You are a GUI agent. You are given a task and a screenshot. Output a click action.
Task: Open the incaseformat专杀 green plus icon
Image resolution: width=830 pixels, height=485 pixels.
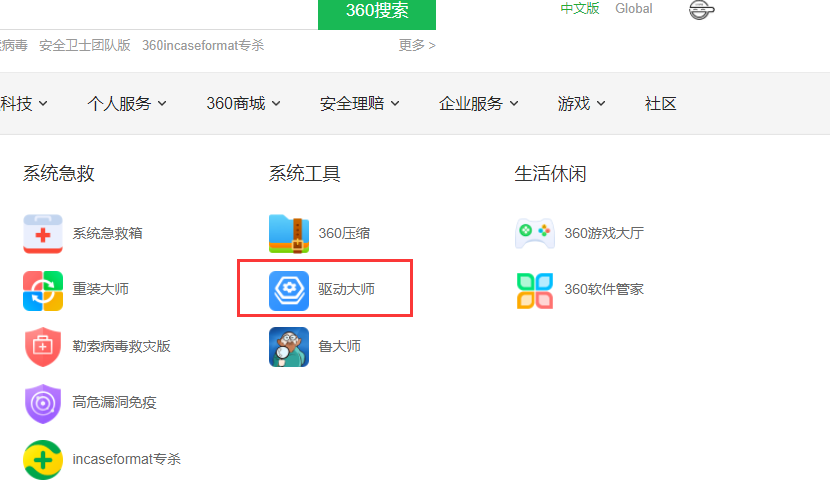[43, 459]
